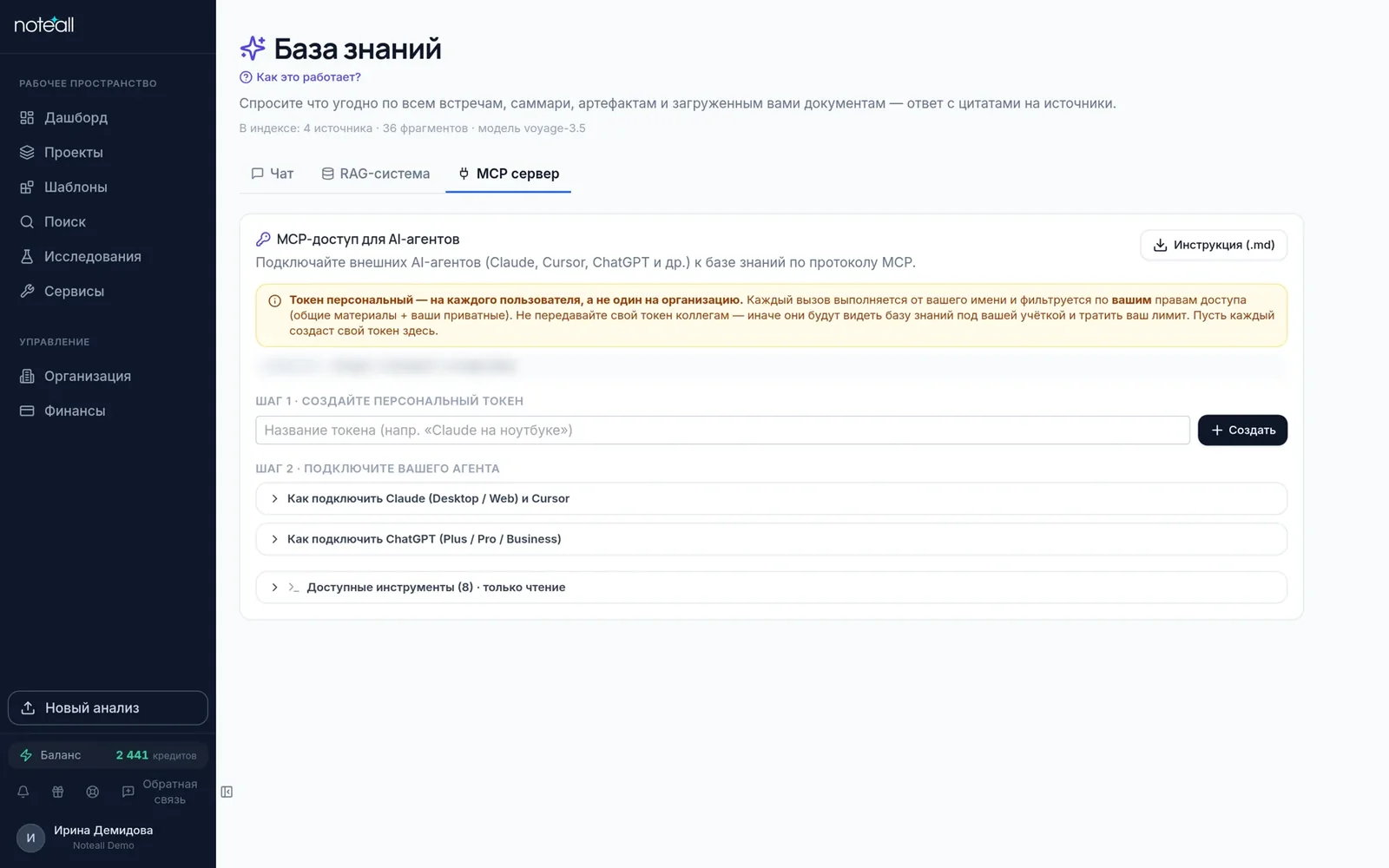Click the MCP-доступ для AI-агентов heading
Viewport: 1389px width, 868px height.
pyautogui.click(x=367, y=239)
